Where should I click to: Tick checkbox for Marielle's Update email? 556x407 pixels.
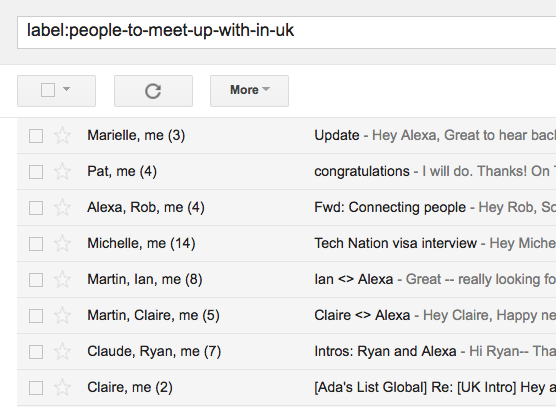(36, 136)
